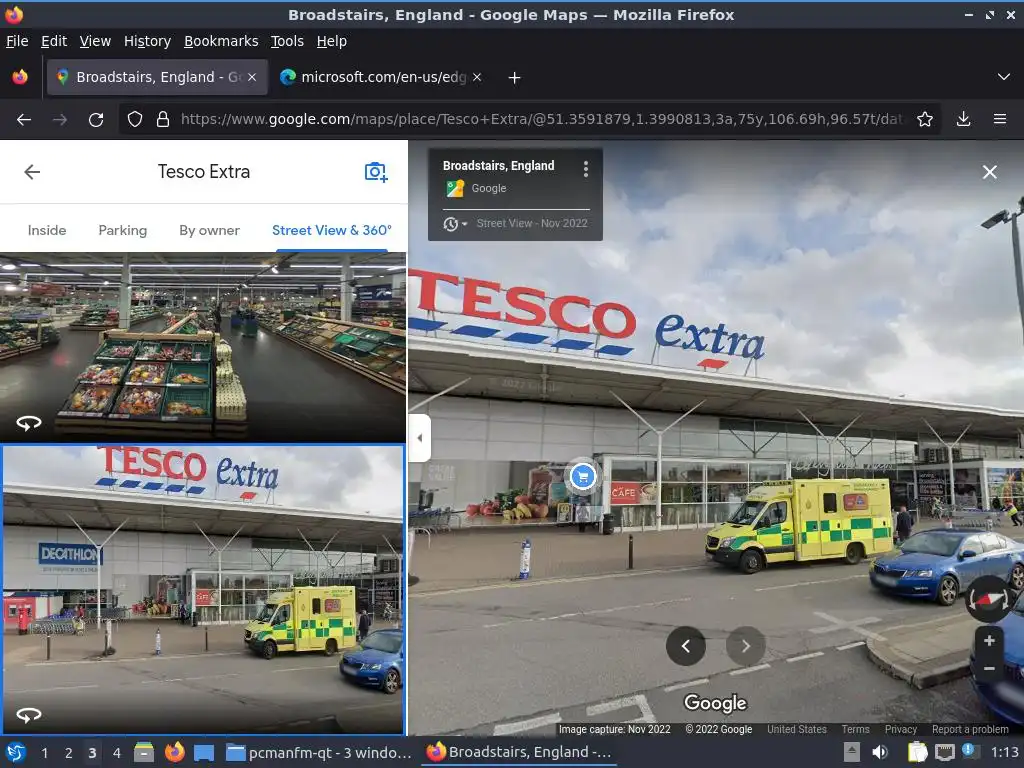Viewport: 1024px width, 768px height.
Task: Close the Street View with the X
Action: 989,172
